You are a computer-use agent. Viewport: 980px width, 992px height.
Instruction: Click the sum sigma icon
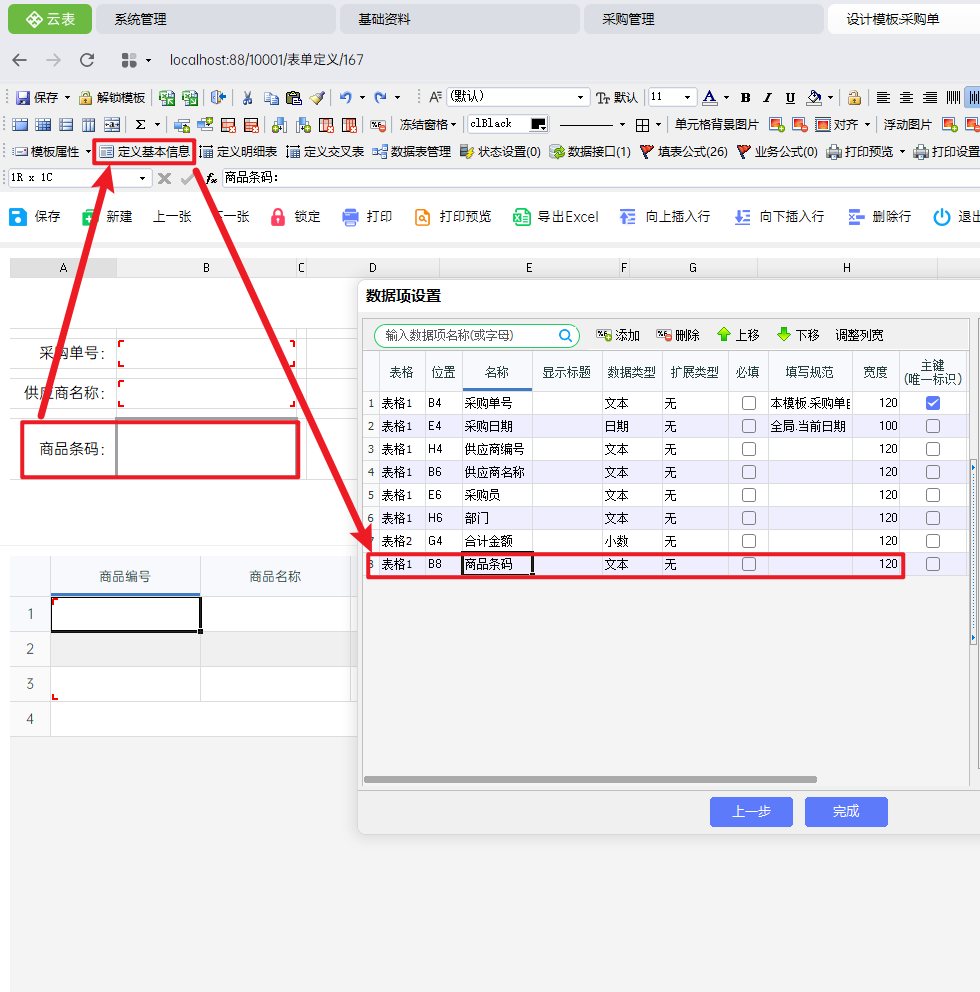(140, 125)
